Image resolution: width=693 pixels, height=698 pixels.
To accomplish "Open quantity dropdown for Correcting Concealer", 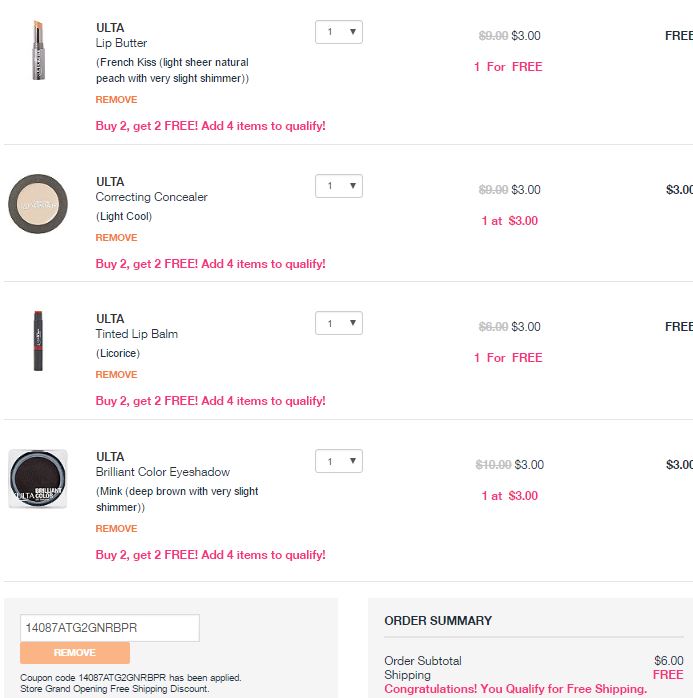I will (x=339, y=186).
